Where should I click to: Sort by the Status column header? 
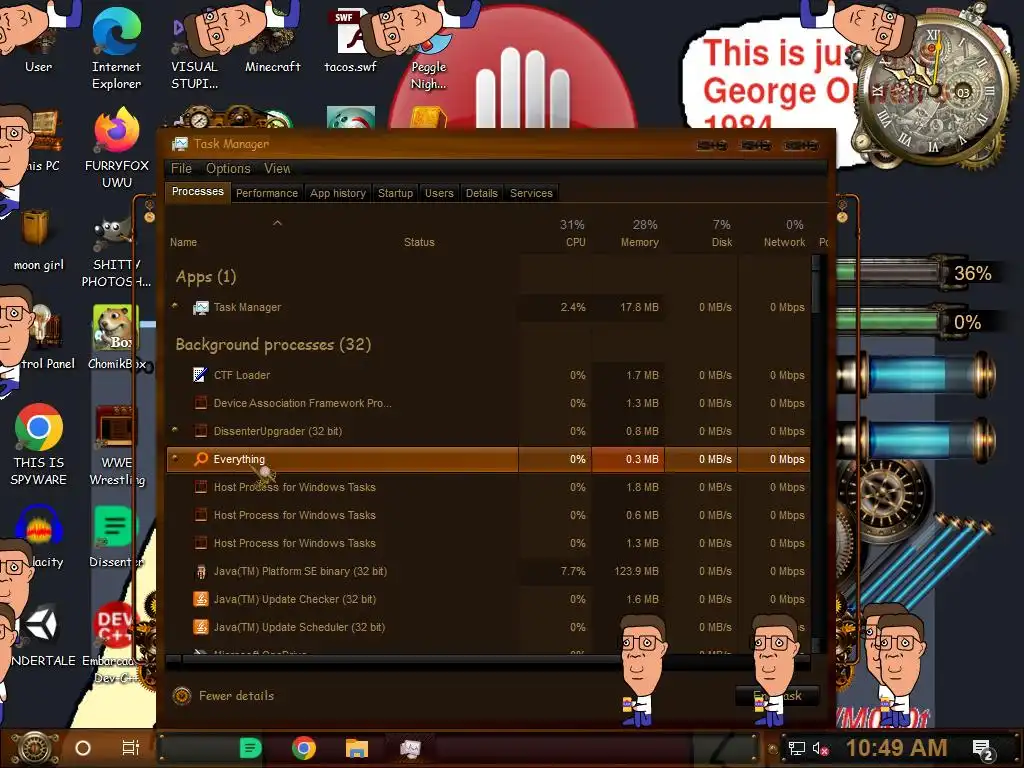[x=419, y=242]
